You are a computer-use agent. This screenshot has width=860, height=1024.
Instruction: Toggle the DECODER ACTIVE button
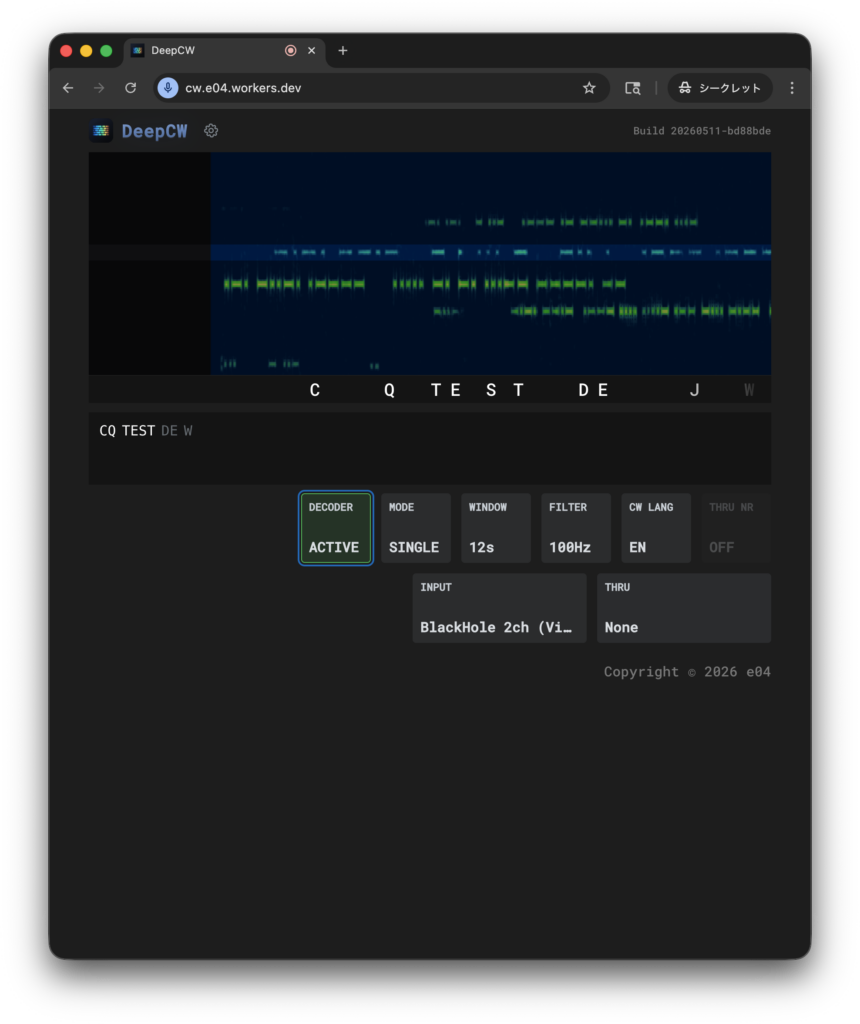336,528
